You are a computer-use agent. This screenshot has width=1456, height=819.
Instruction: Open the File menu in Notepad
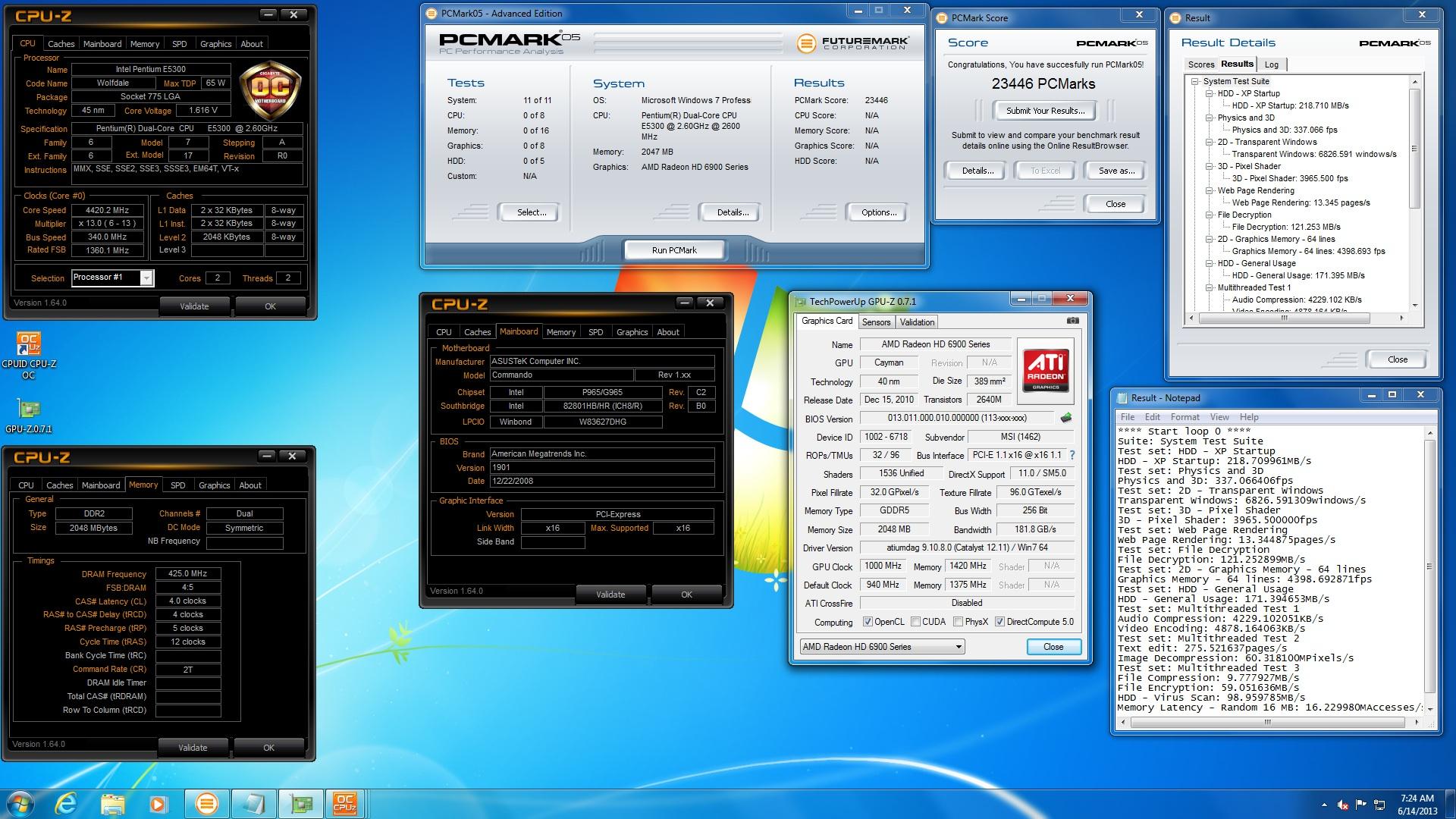(x=1128, y=417)
